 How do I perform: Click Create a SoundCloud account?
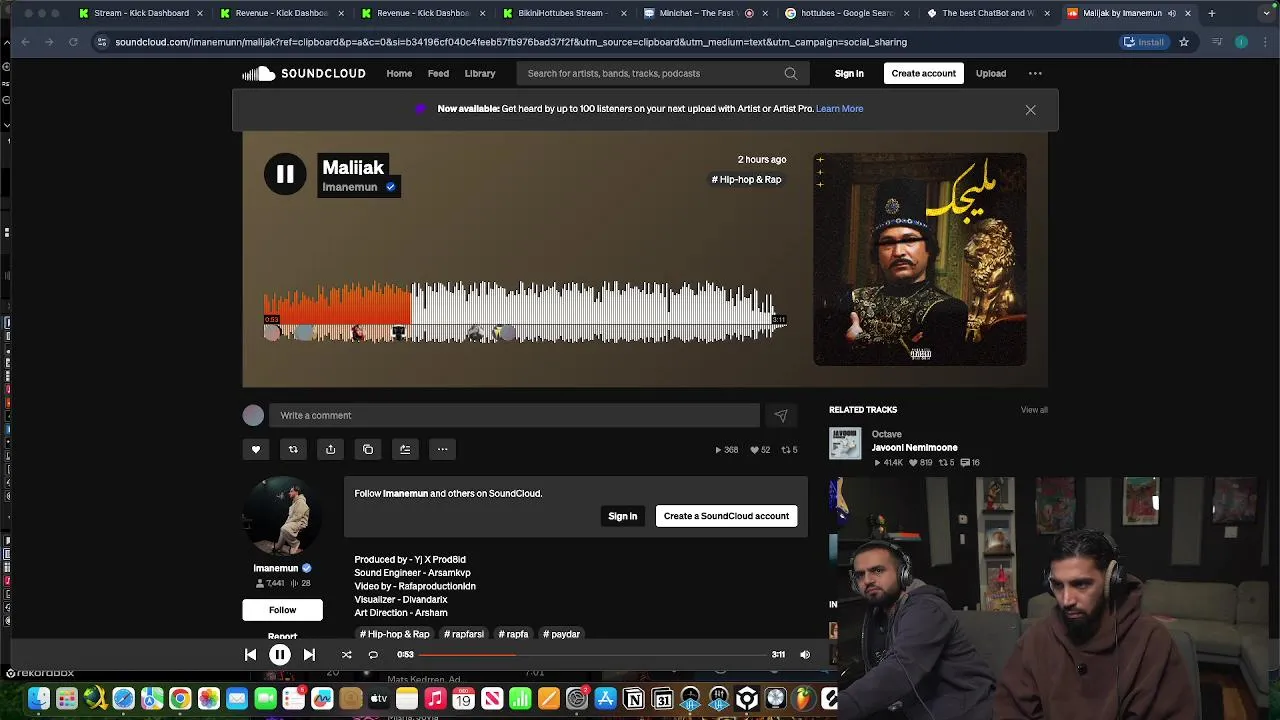coord(727,516)
